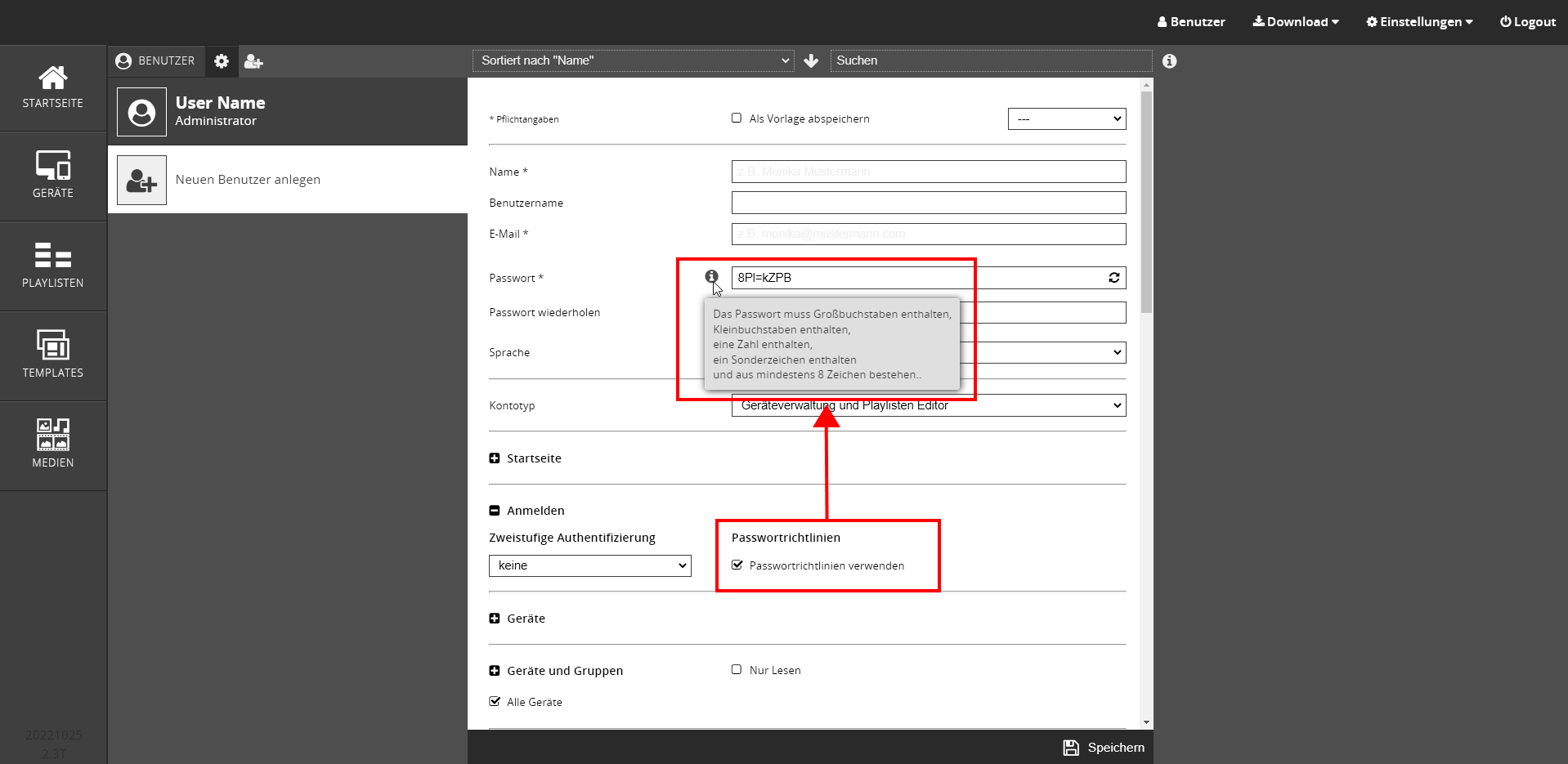Open Zweistufige Authentifizierung dropdown
The height and width of the screenshot is (764, 1568).
(589, 565)
